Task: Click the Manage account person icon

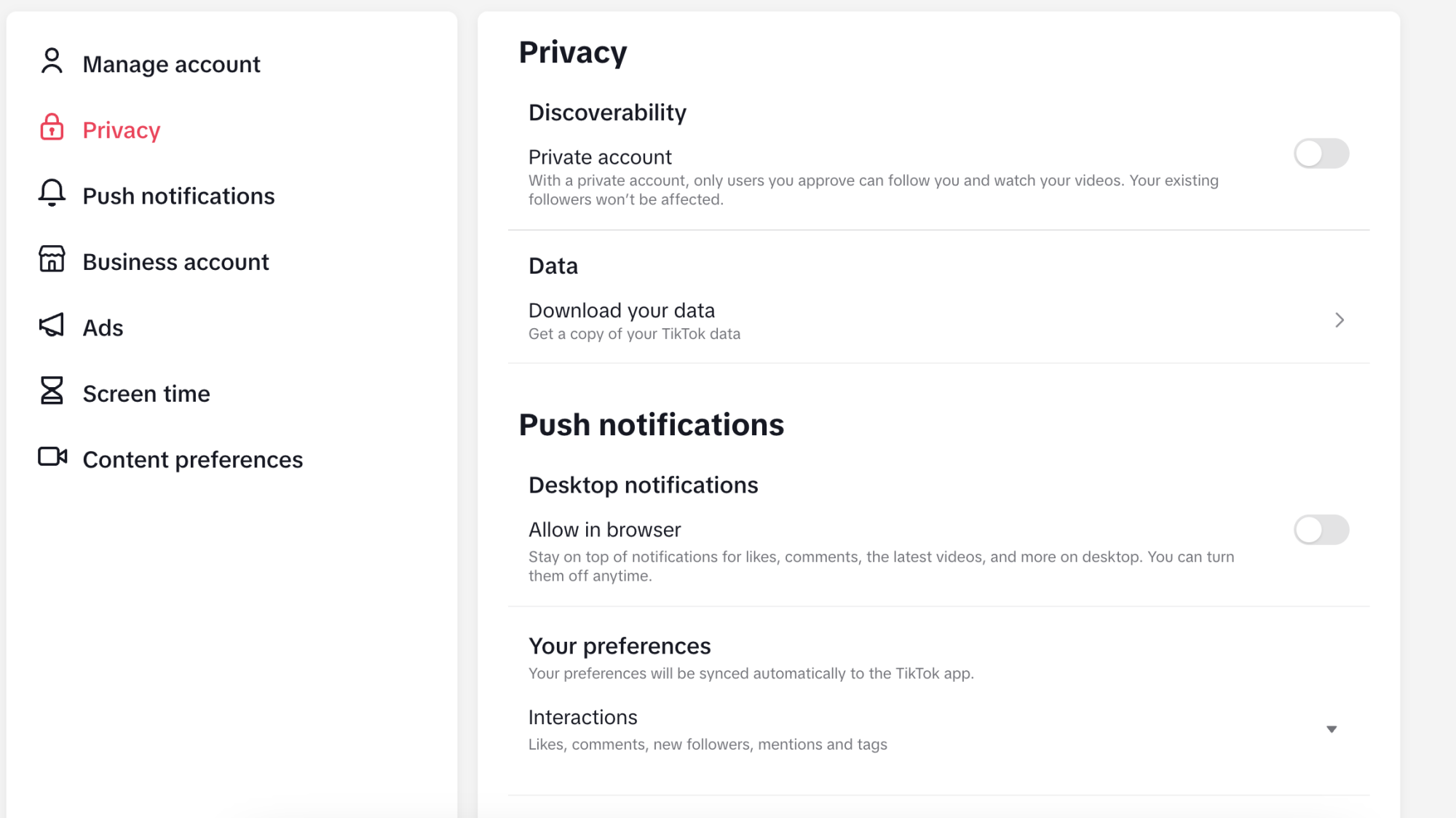Action: 51,63
